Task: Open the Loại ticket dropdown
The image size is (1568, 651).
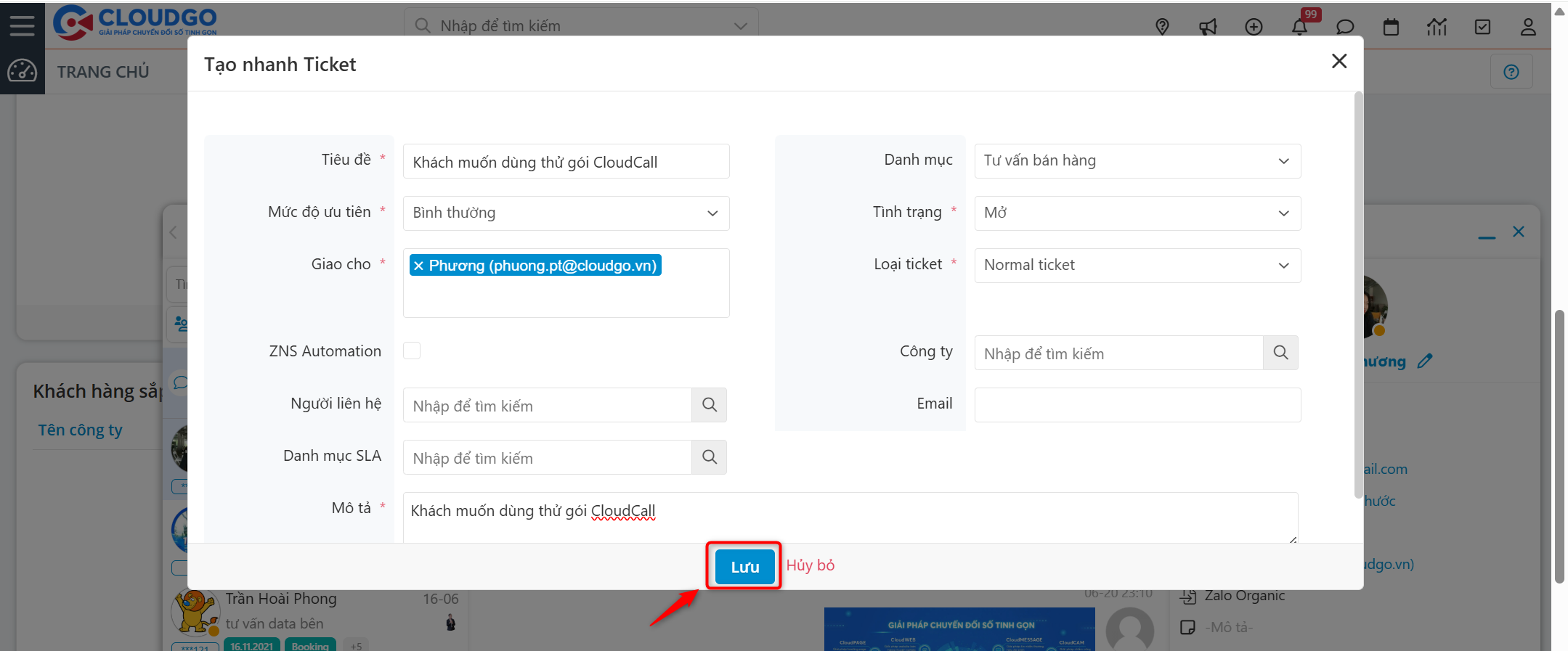Action: click(1137, 266)
